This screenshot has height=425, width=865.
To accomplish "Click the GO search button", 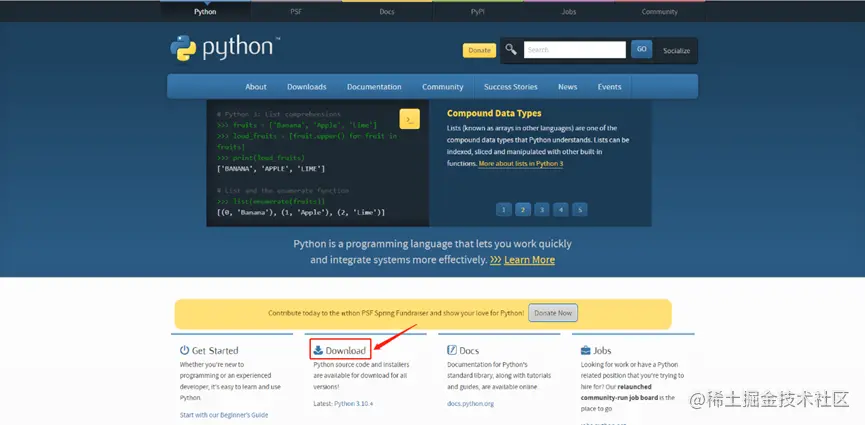I will coord(642,49).
